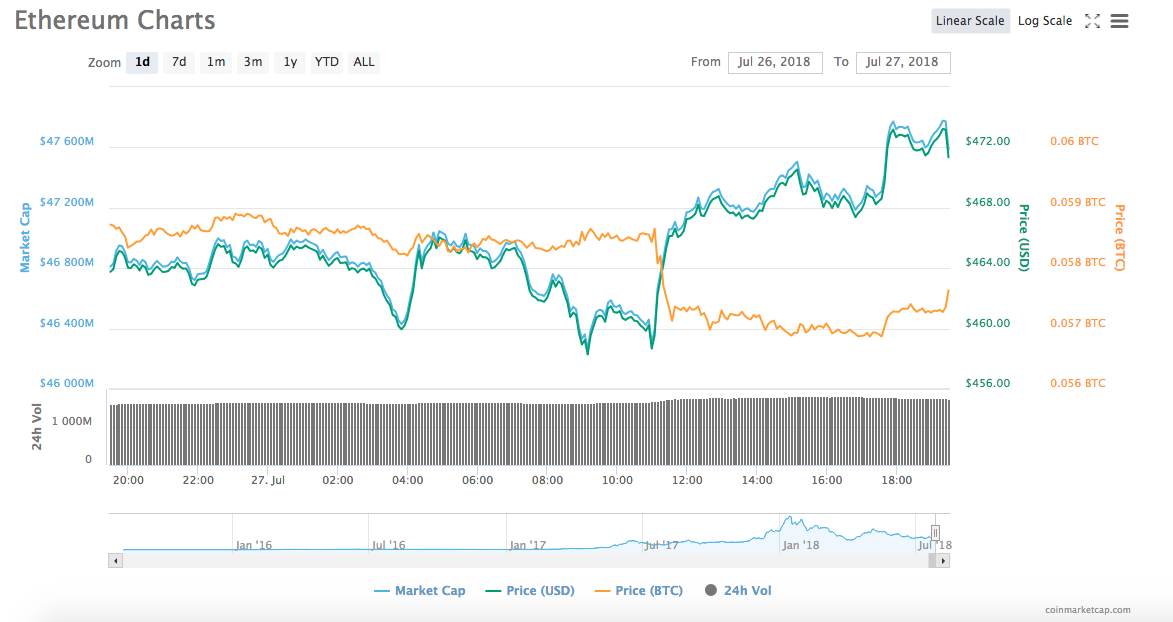Edit the From date field
Screen dimensions: 1173x622
[775, 62]
